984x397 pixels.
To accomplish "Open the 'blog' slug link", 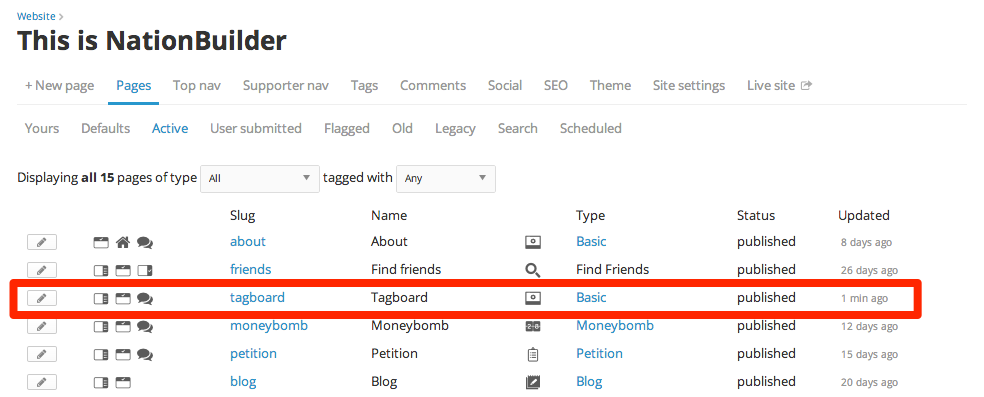I will 243,381.
